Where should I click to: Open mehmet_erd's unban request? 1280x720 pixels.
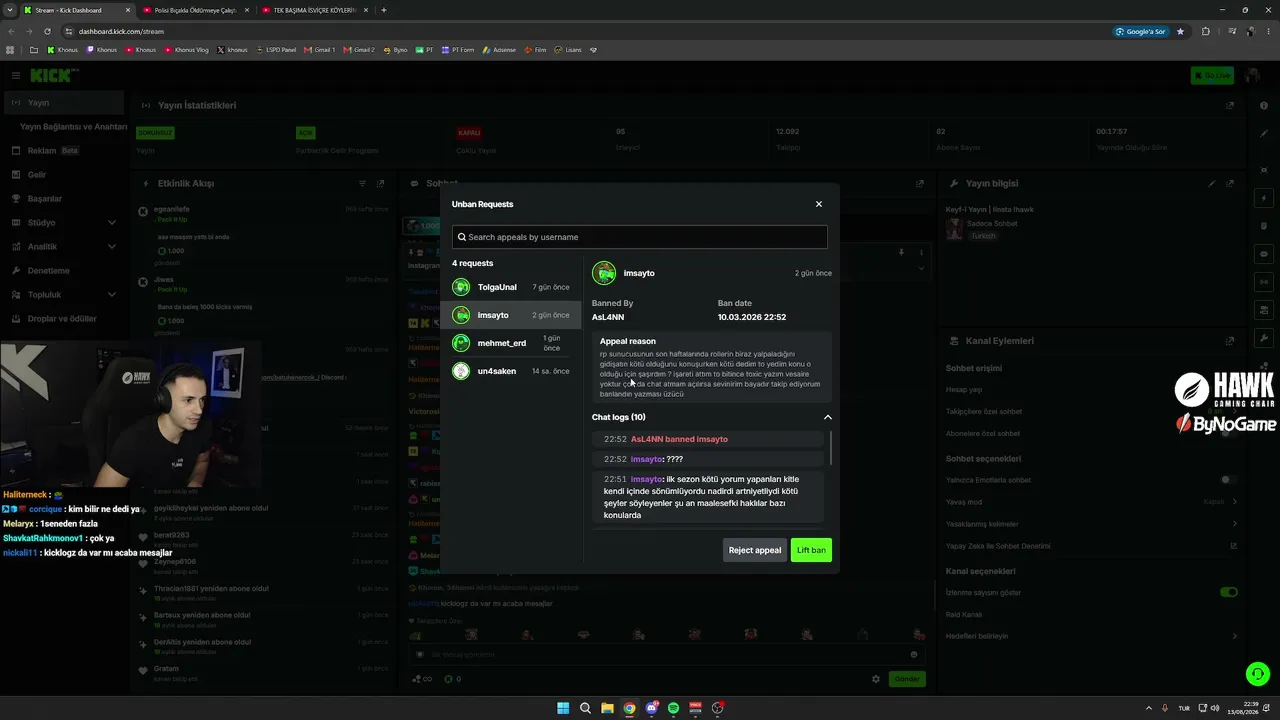[x=511, y=343]
